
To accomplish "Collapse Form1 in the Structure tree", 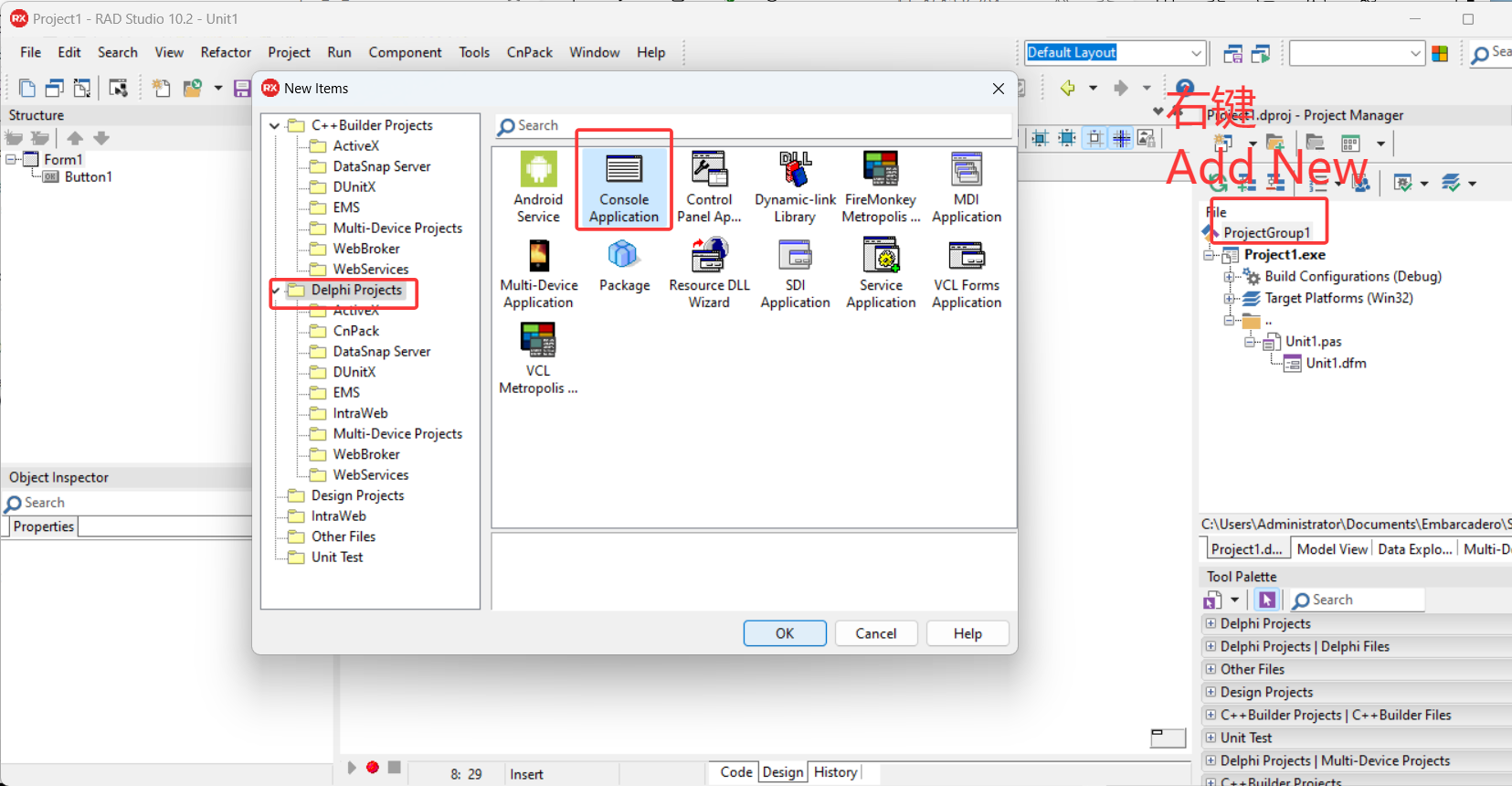I will [11, 159].
